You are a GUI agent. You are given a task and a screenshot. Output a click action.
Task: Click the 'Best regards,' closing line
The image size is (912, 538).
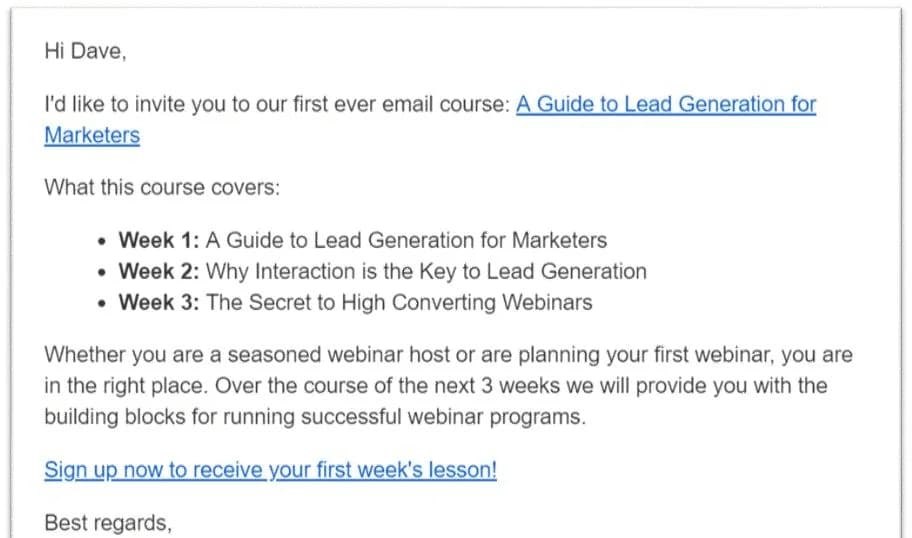[x=108, y=522]
